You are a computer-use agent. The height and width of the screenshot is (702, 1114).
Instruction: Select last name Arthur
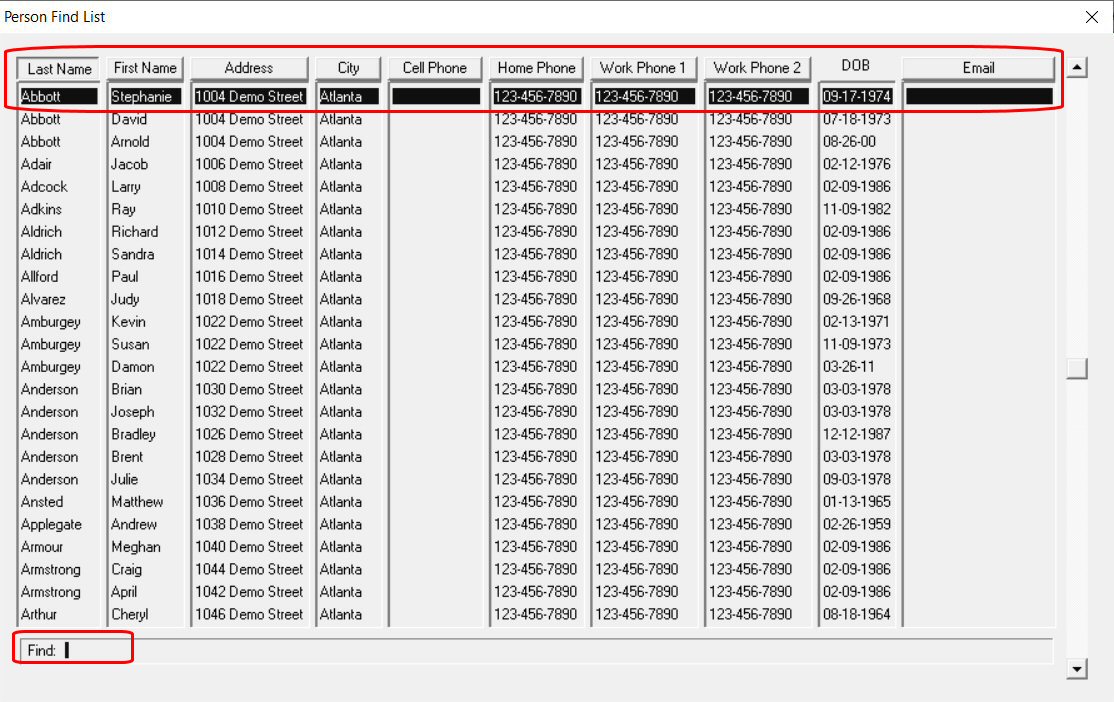pos(38,615)
